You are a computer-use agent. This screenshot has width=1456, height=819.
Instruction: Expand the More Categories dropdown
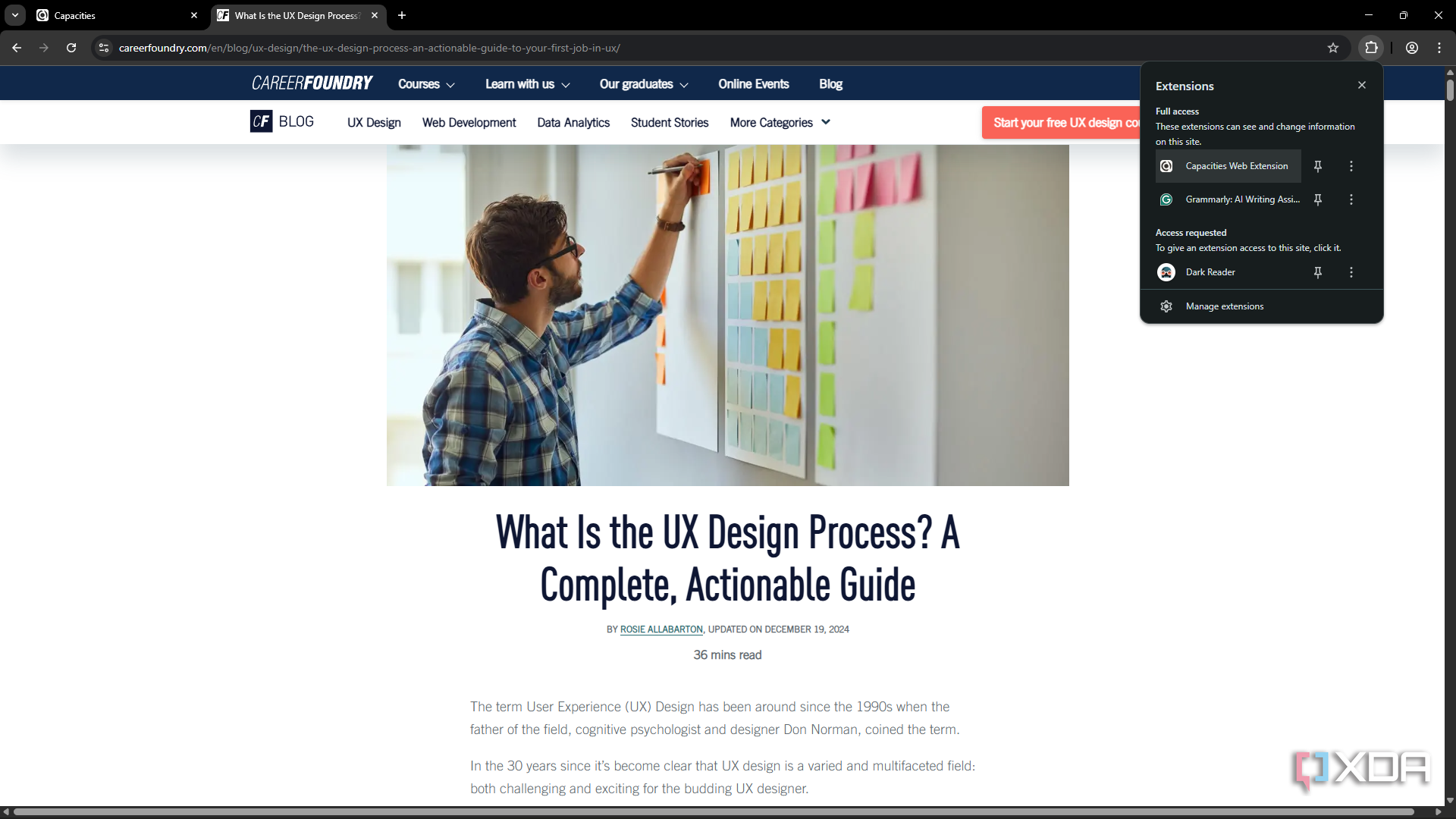click(780, 123)
